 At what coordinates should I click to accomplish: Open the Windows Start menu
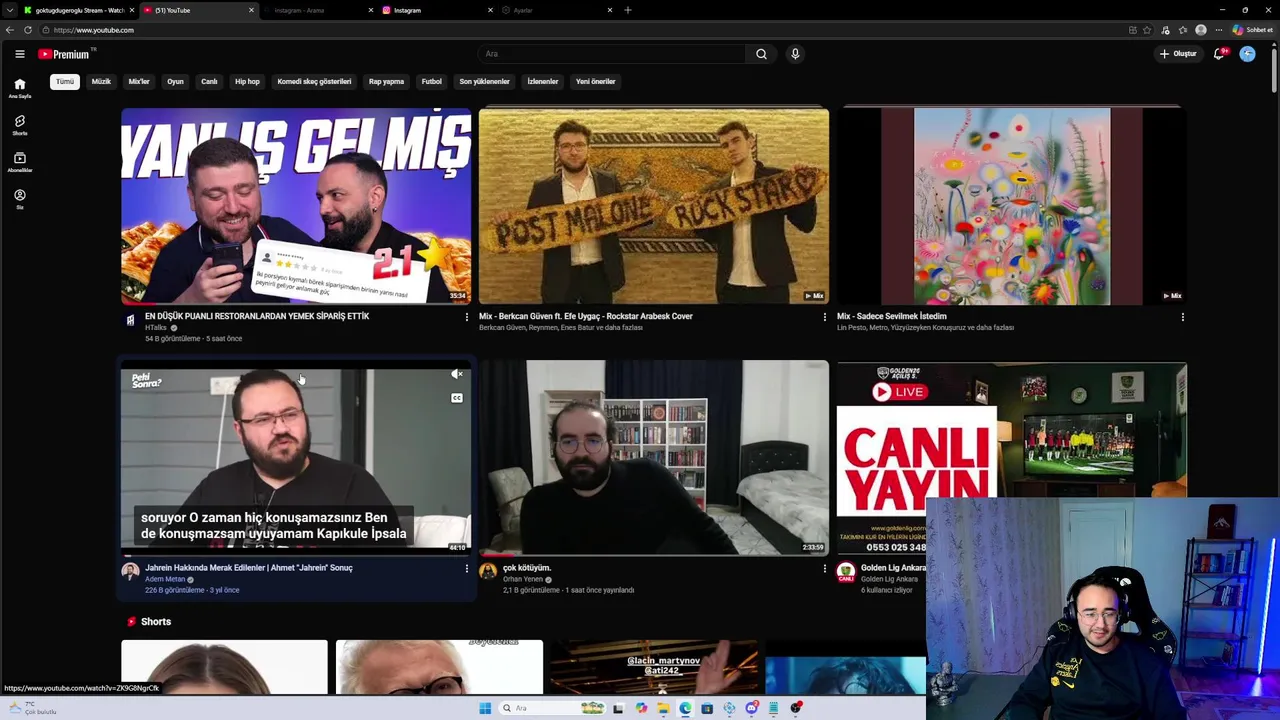coord(485,708)
